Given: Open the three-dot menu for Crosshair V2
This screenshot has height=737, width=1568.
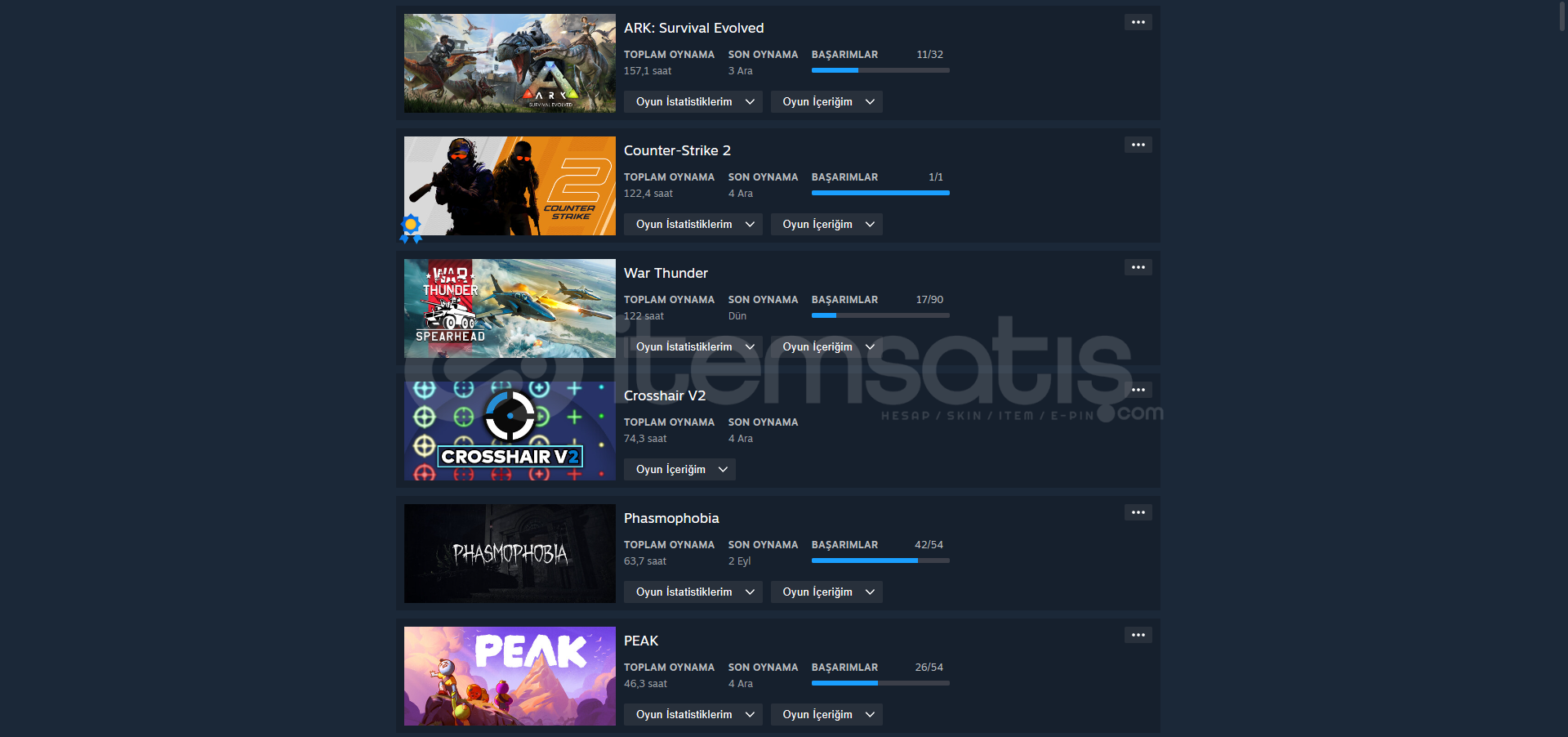Looking at the screenshot, I should [x=1138, y=390].
